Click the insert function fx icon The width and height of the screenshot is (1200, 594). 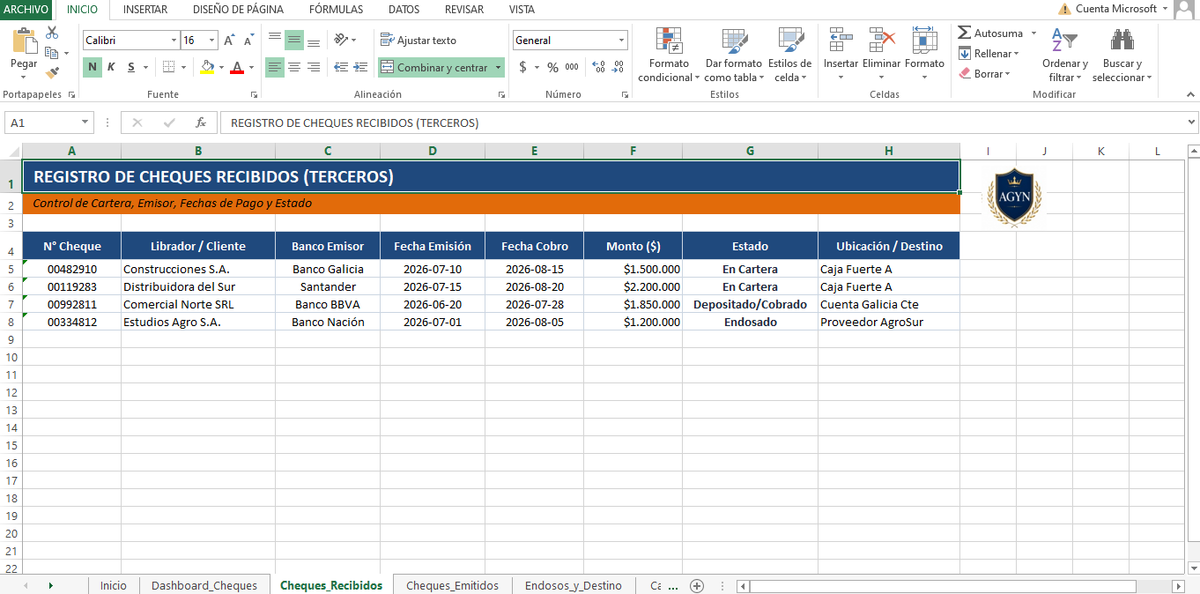coord(201,123)
